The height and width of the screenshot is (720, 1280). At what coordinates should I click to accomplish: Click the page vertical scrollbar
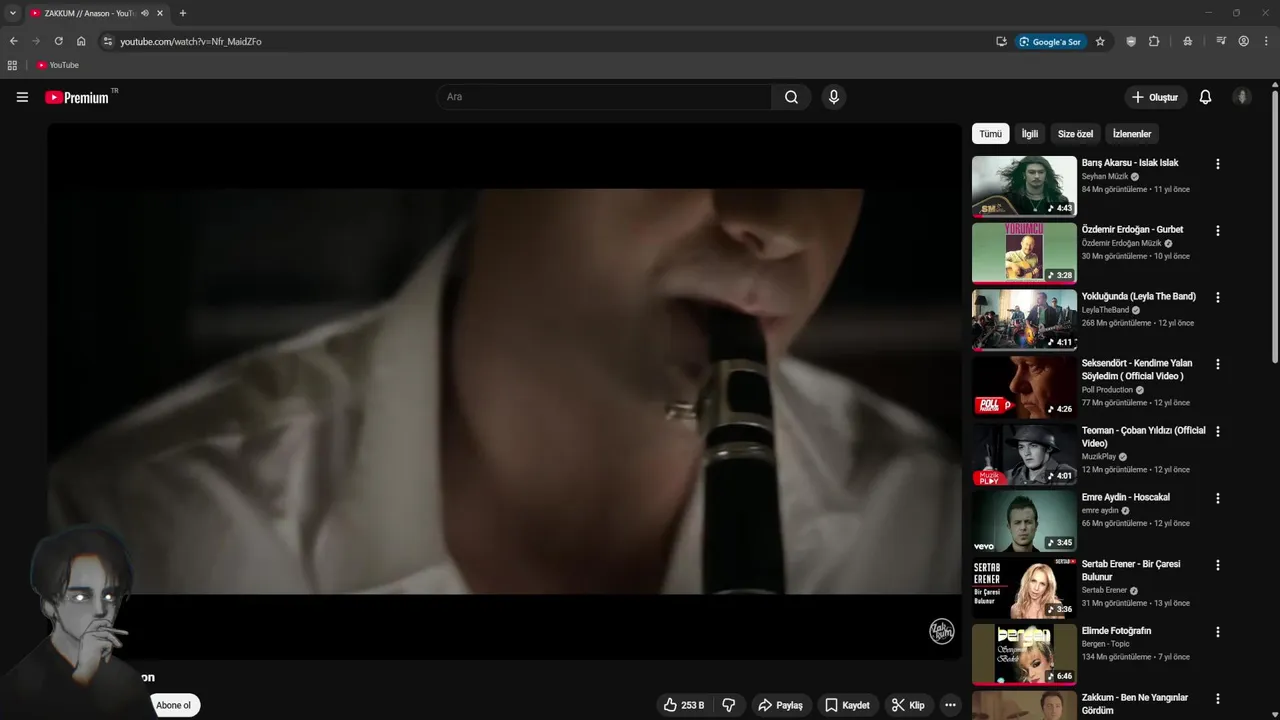click(1275, 225)
